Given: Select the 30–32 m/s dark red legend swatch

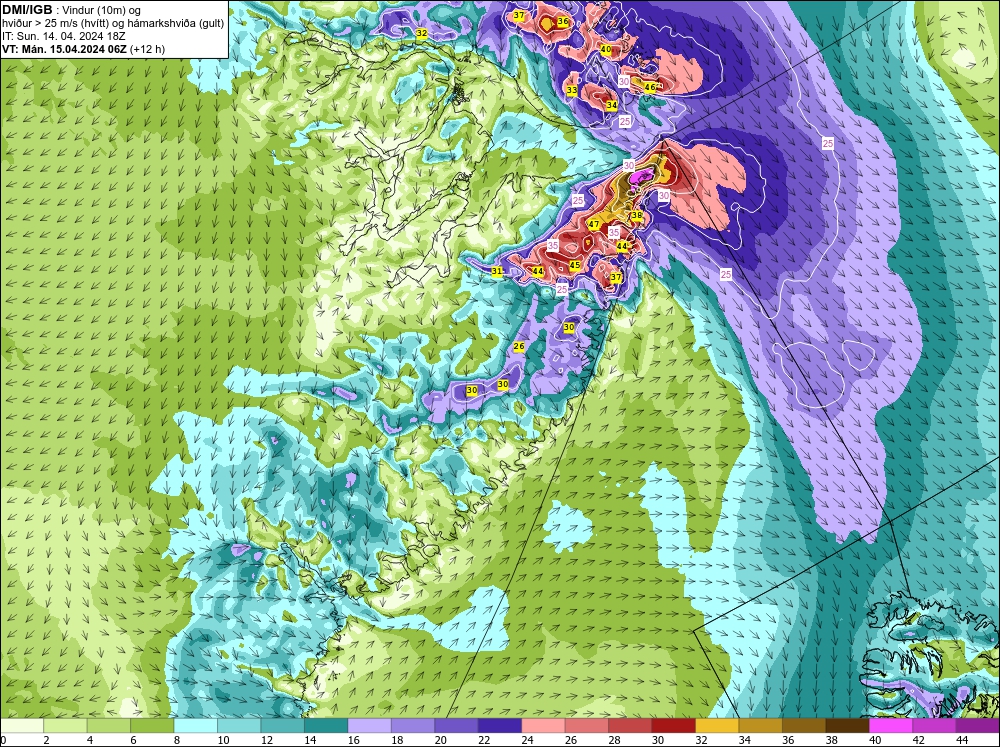Looking at the screenshot, I should [x=673, y=725].
